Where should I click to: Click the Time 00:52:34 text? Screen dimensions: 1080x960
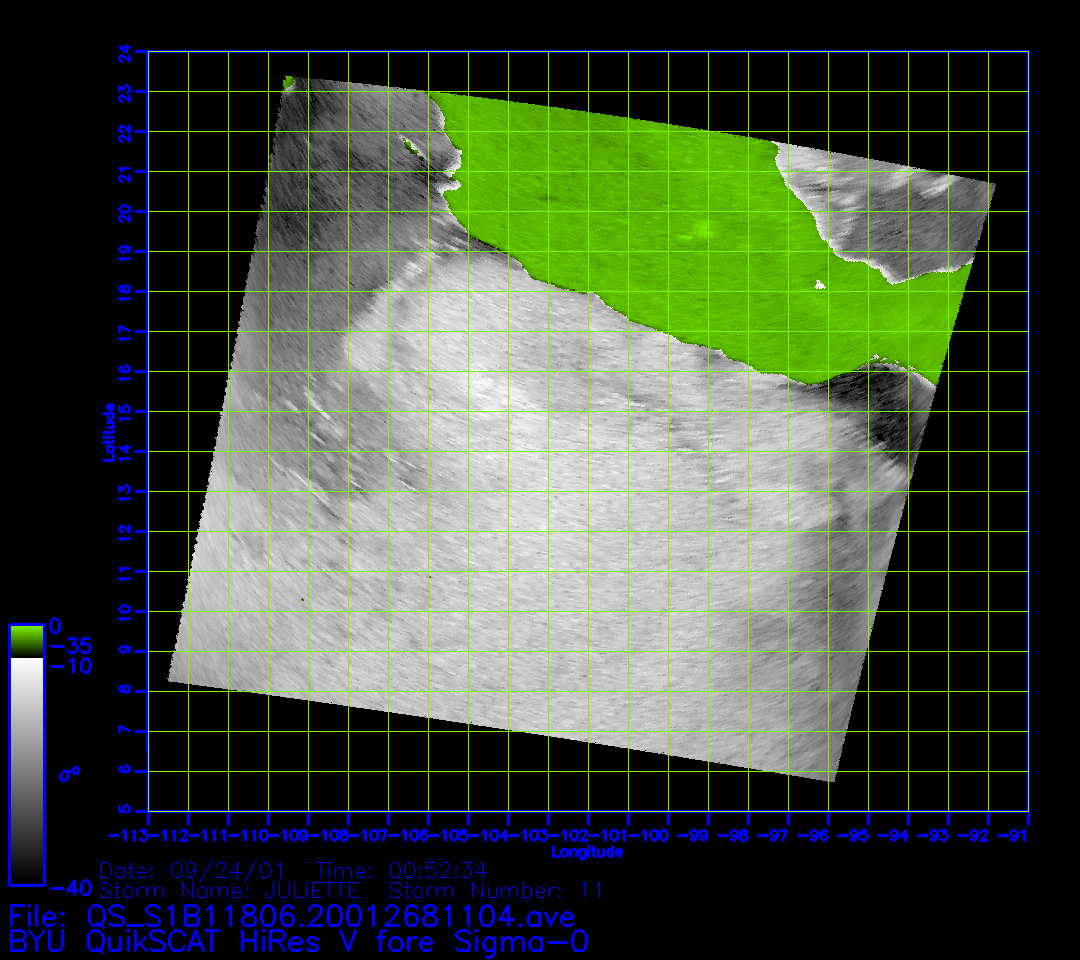click(401, 870)
